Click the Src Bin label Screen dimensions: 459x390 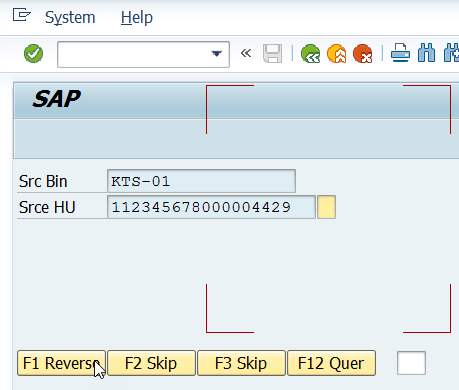tap(43, 181)
